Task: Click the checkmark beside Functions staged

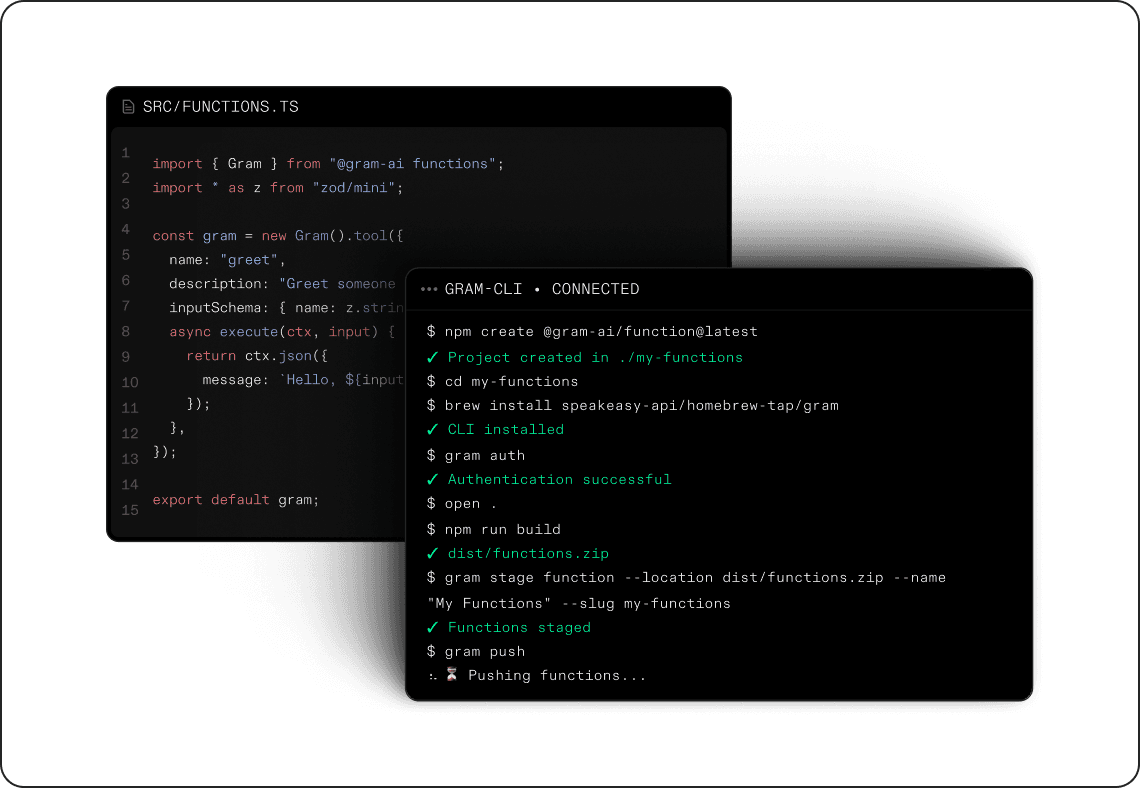Action: tap(432, 627)
